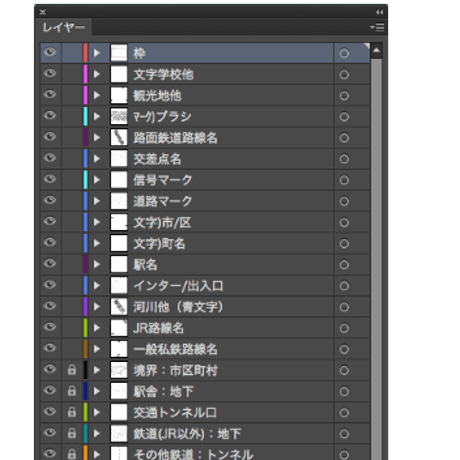Click target circle of インター/出入口 layer

[344, 286]
